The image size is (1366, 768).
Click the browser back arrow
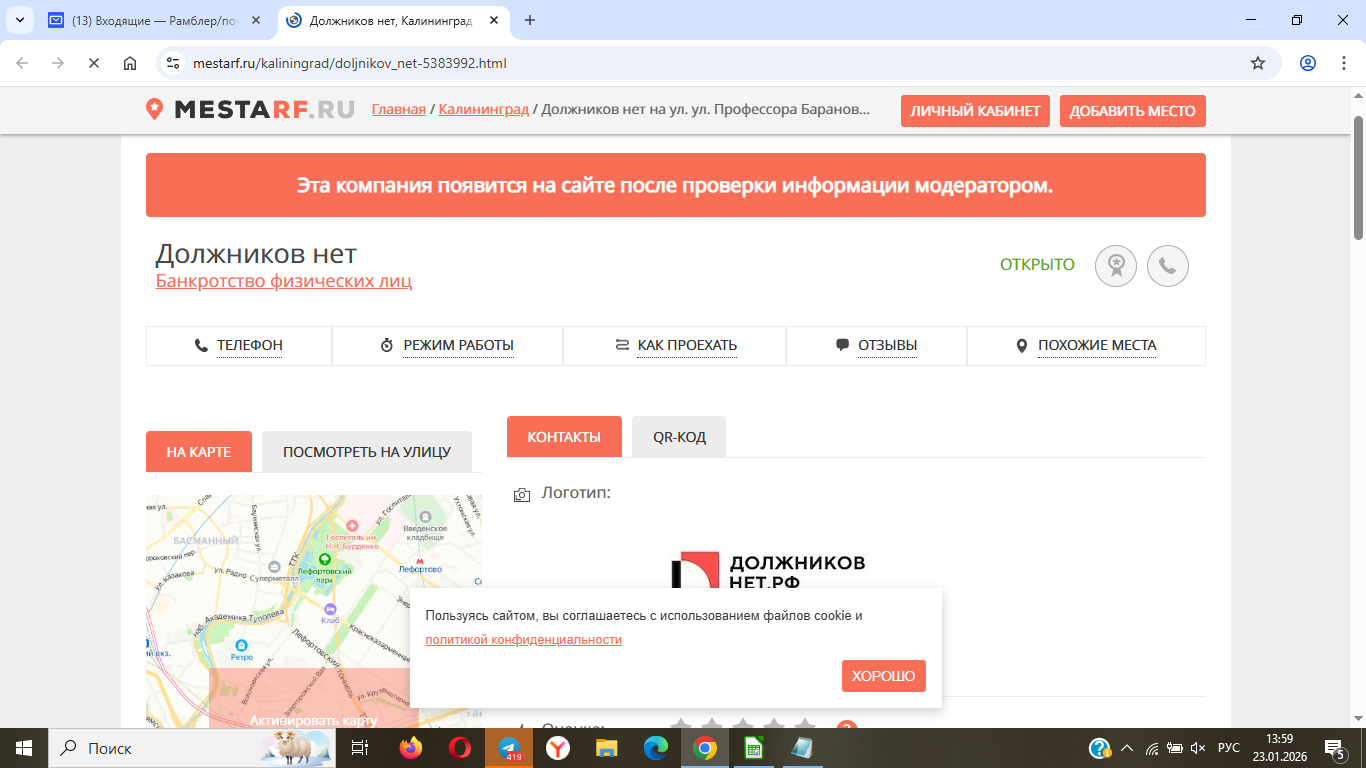pyautogui.click(x=22, y=63)
